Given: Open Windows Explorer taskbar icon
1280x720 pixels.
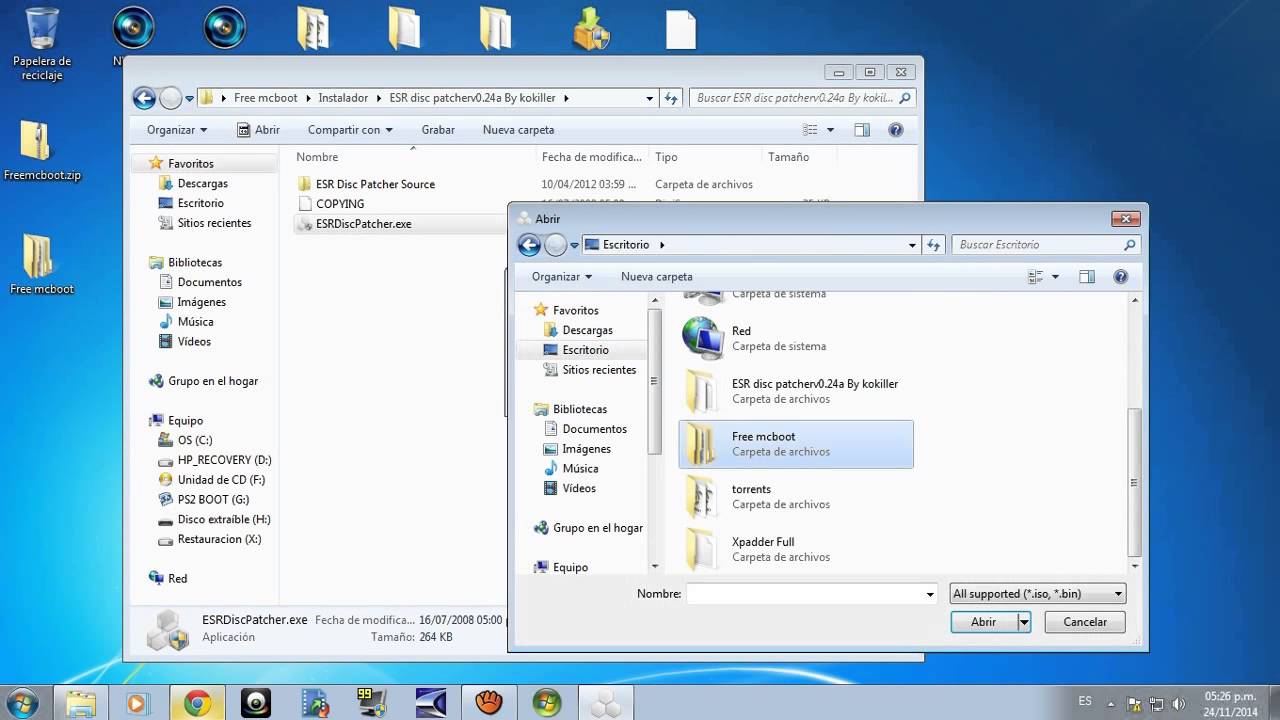Looking at the screenshot, I should point(81,704).
